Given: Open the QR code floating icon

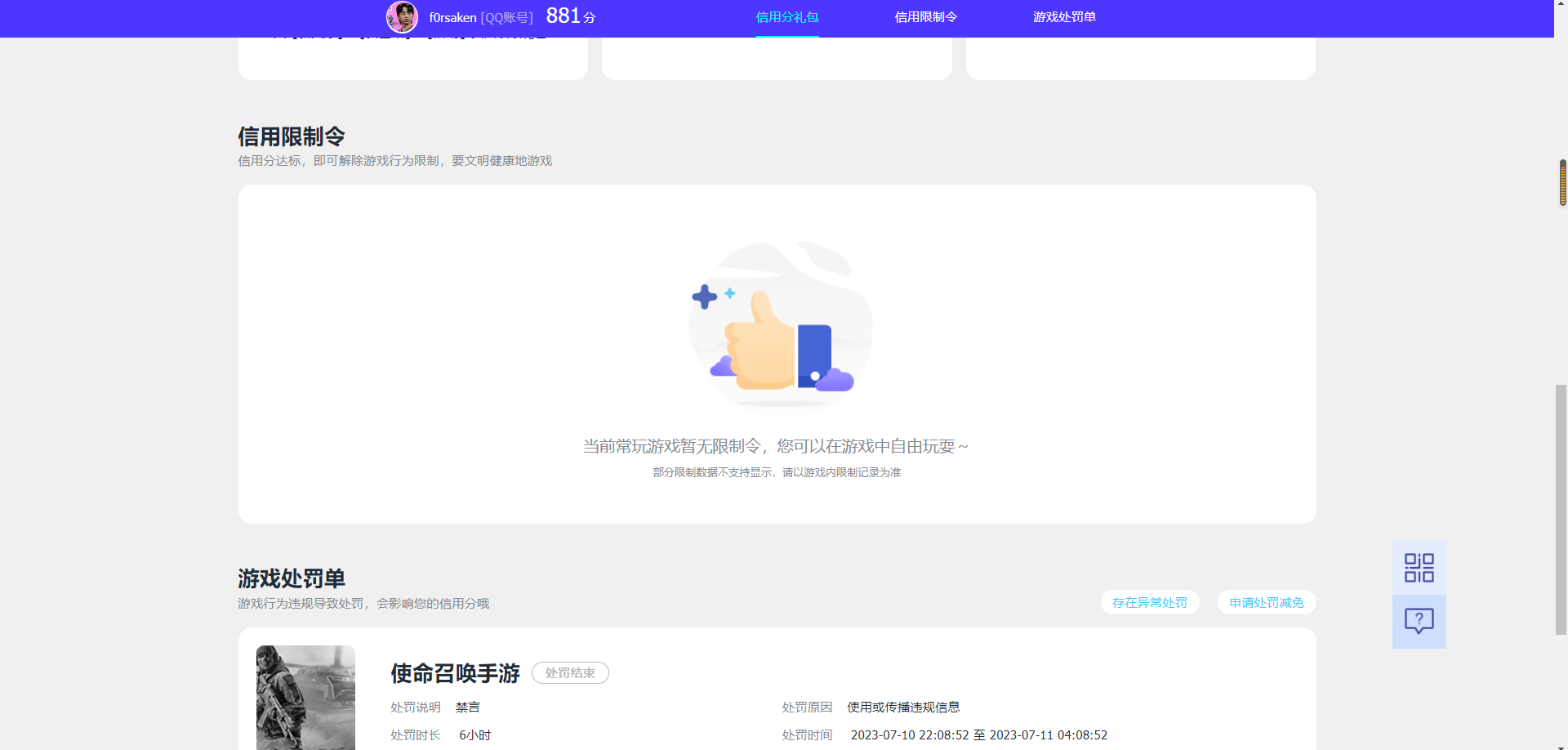Looking at the screenshot, I should 1419,568.
